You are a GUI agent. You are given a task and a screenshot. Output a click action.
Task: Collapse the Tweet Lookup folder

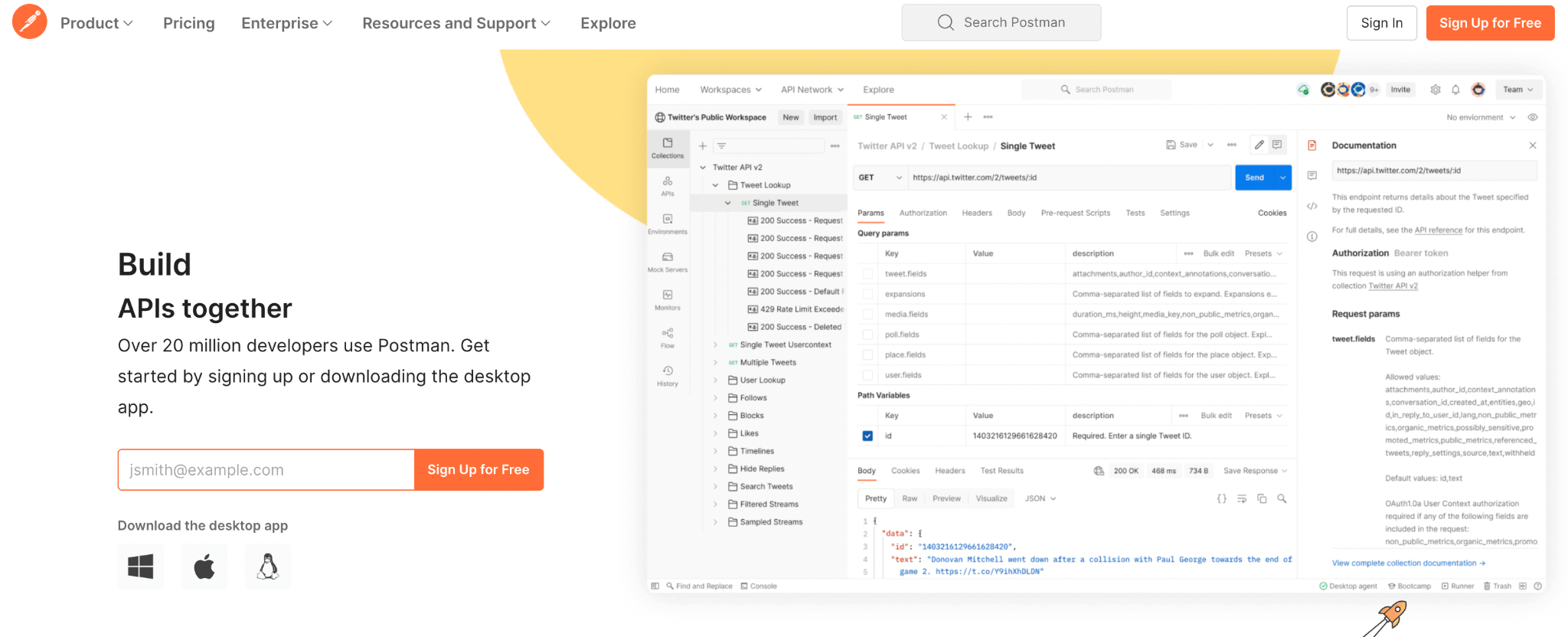point(716,185)
